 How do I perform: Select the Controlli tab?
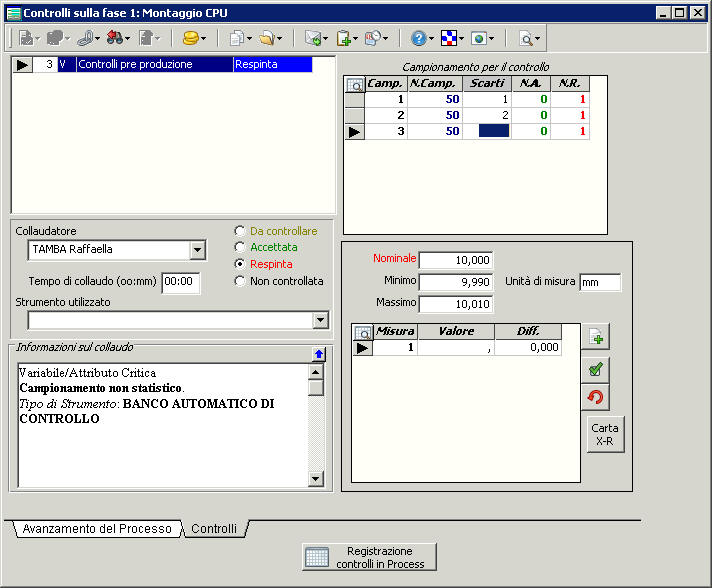pyautogui.click(x=214, y=529)
